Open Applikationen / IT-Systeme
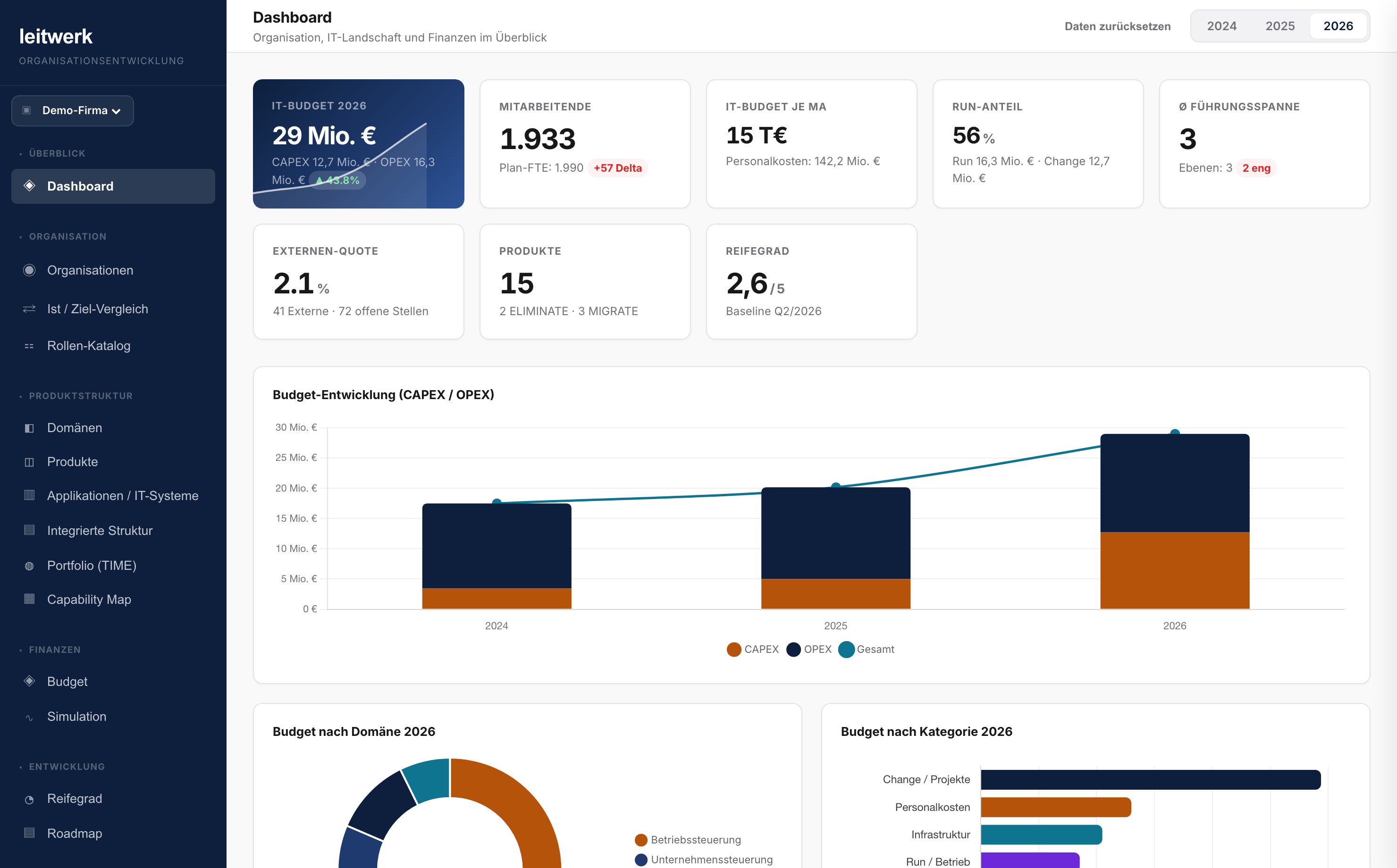 pos(113,496)
